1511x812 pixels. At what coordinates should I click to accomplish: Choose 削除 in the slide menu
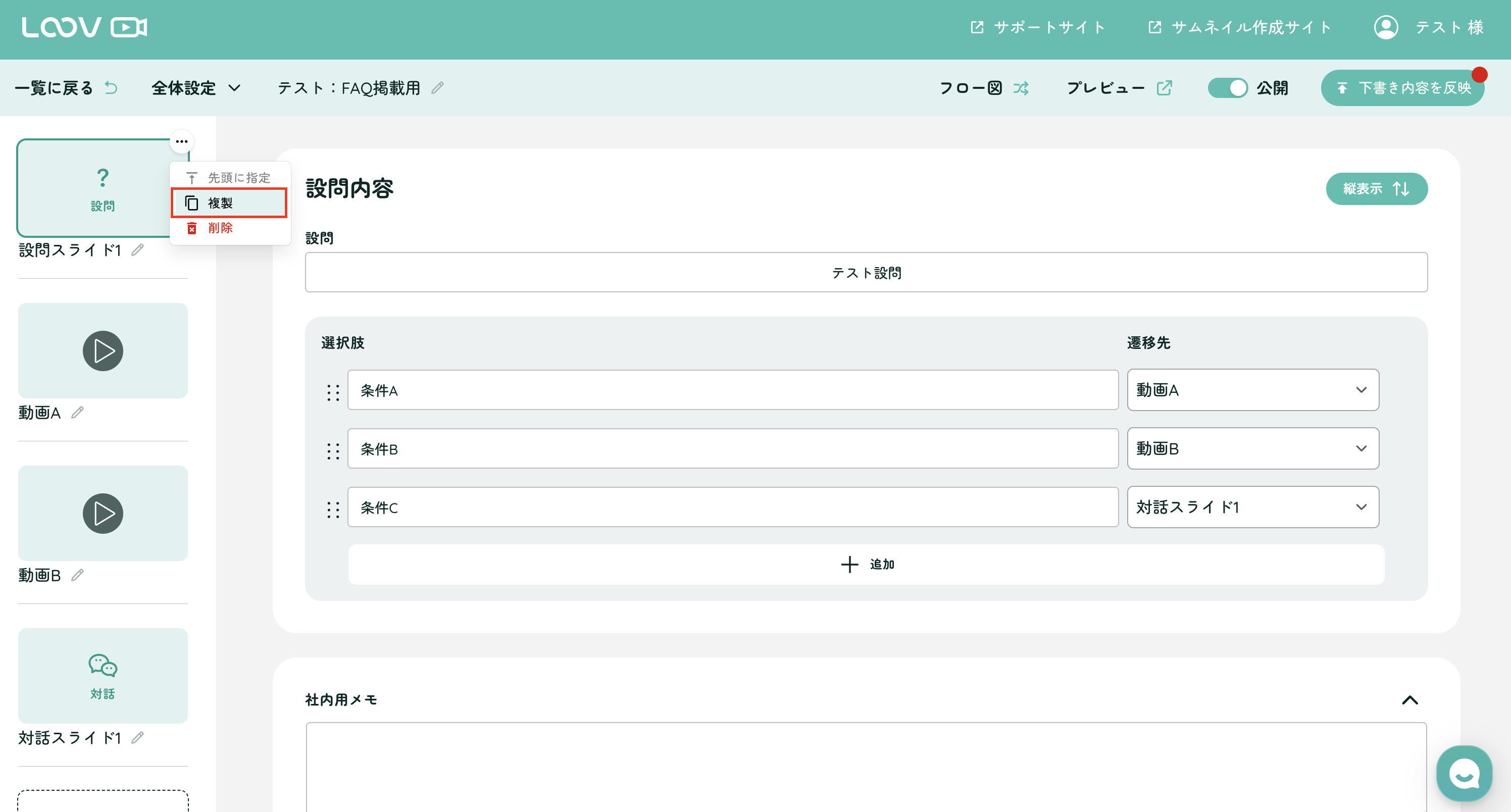pos(220,228)
